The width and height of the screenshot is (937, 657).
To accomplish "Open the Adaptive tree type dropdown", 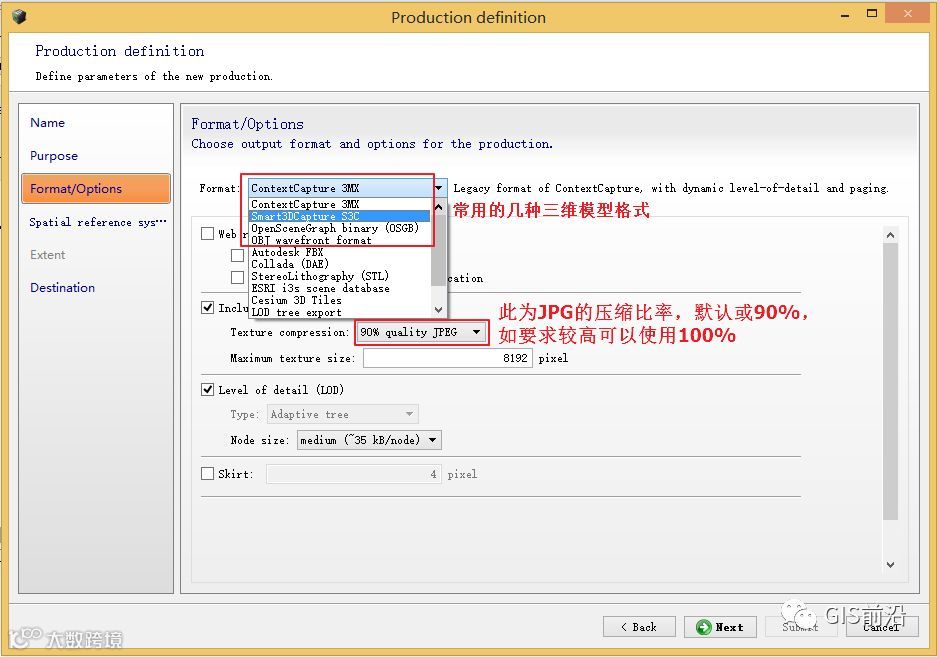I will [x=342, y=414].
